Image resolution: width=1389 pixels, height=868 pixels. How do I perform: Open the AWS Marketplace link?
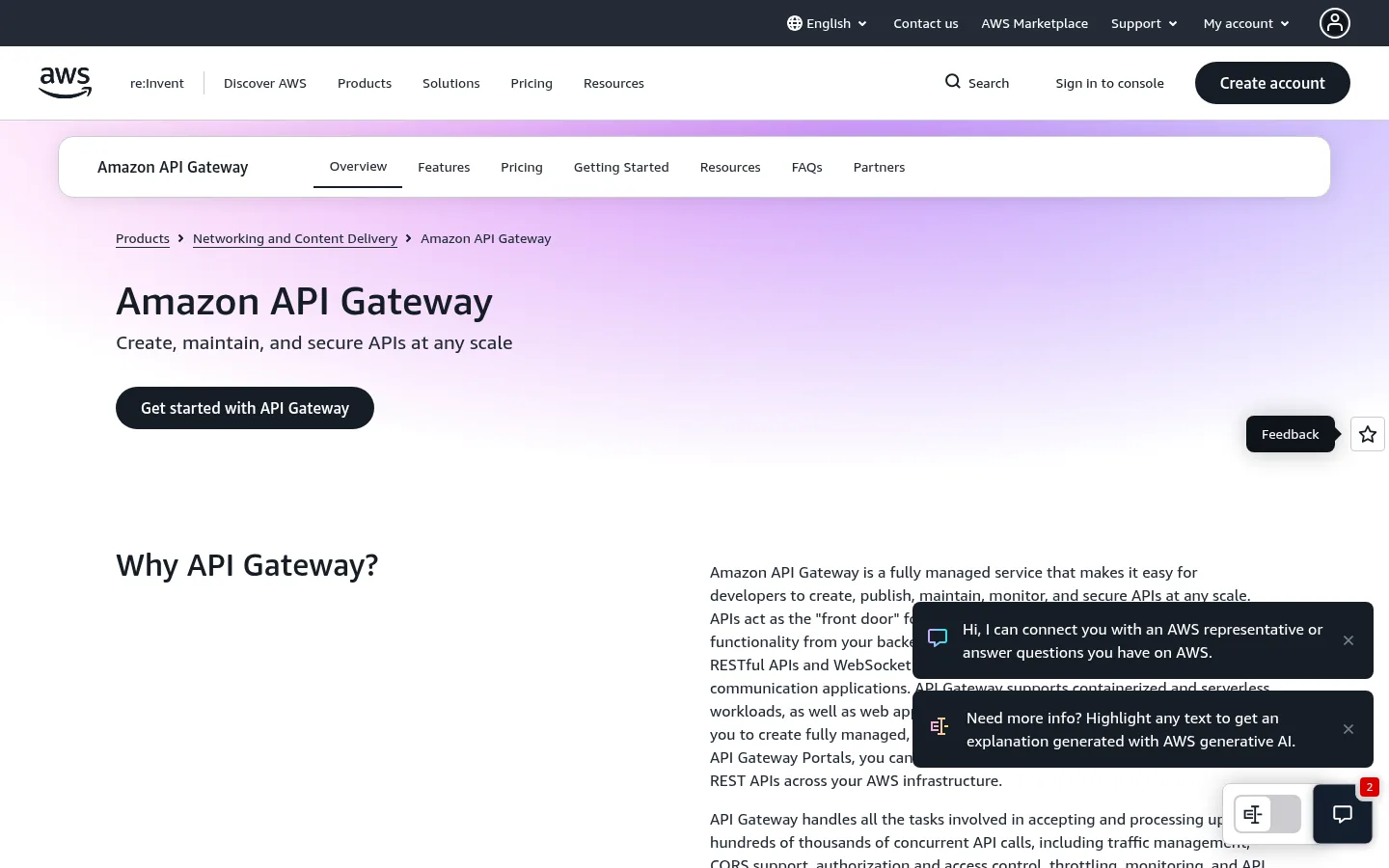pyautogui.click(x=1035, y=23)
